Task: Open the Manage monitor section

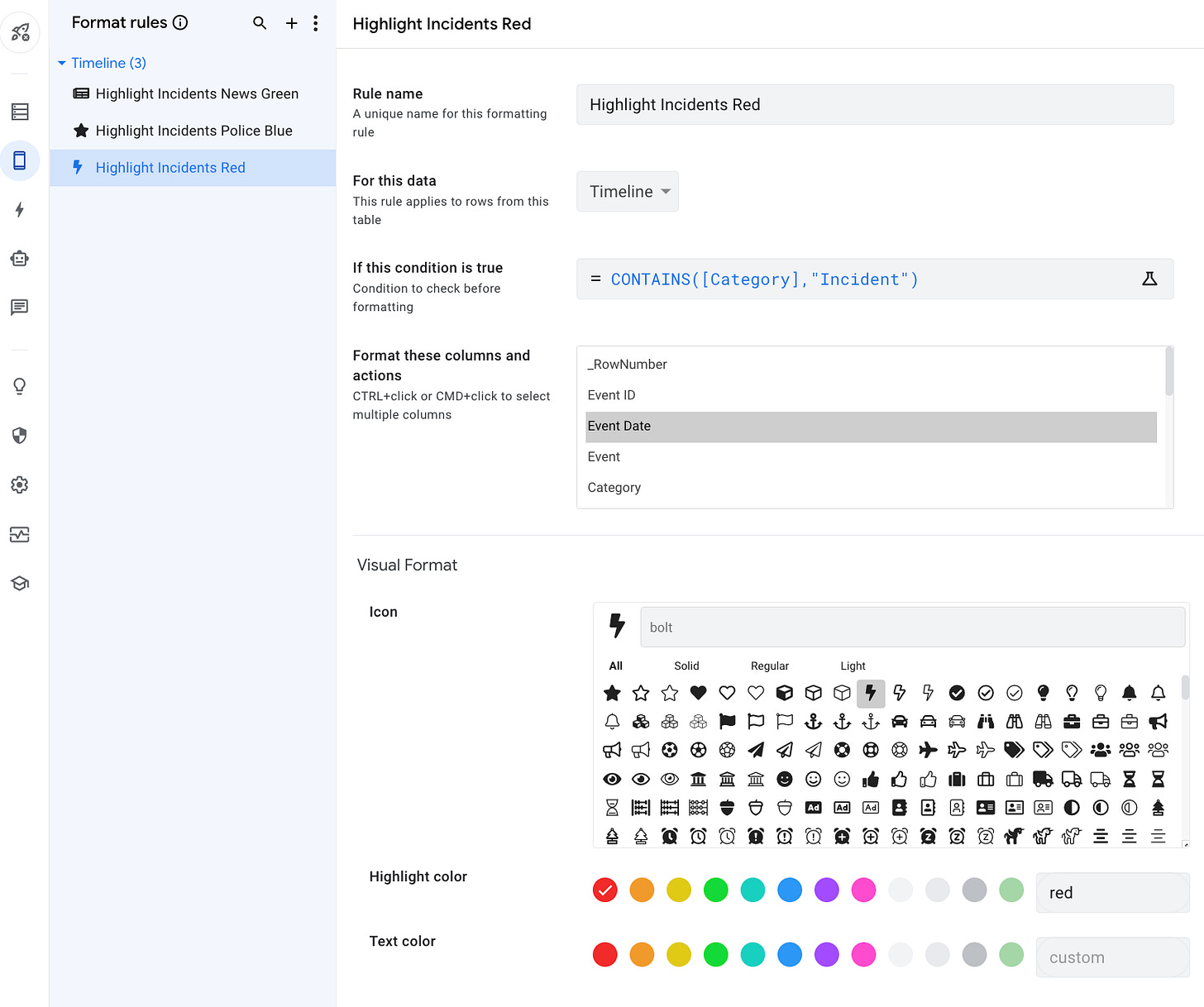Action: 20,534
